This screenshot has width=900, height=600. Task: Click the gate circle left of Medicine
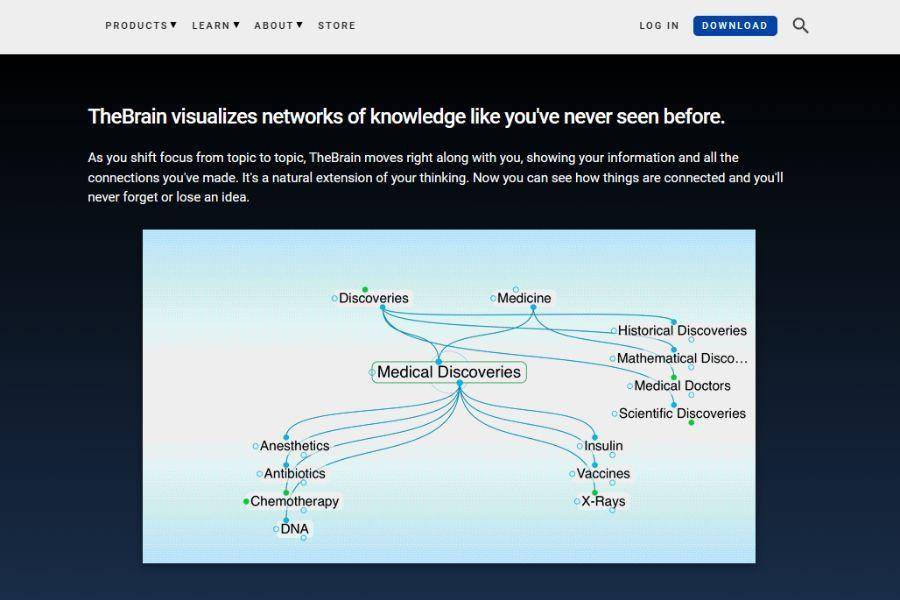(x=493, y=298)
